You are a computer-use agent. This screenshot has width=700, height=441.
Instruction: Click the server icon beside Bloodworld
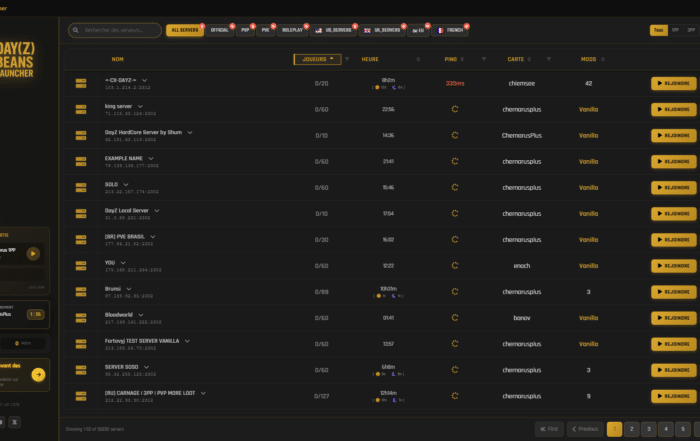pyautogui.click(x=81, y=318)
